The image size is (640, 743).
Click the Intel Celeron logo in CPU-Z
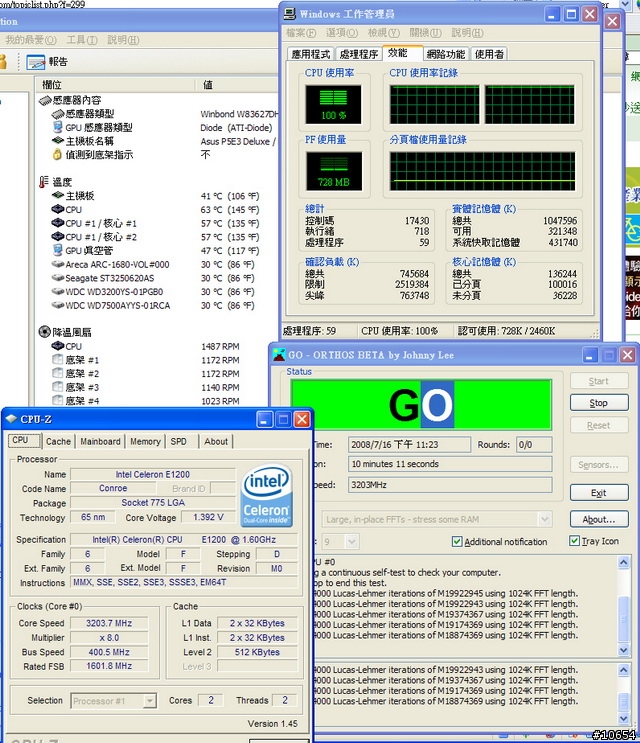tap(266, 496)
